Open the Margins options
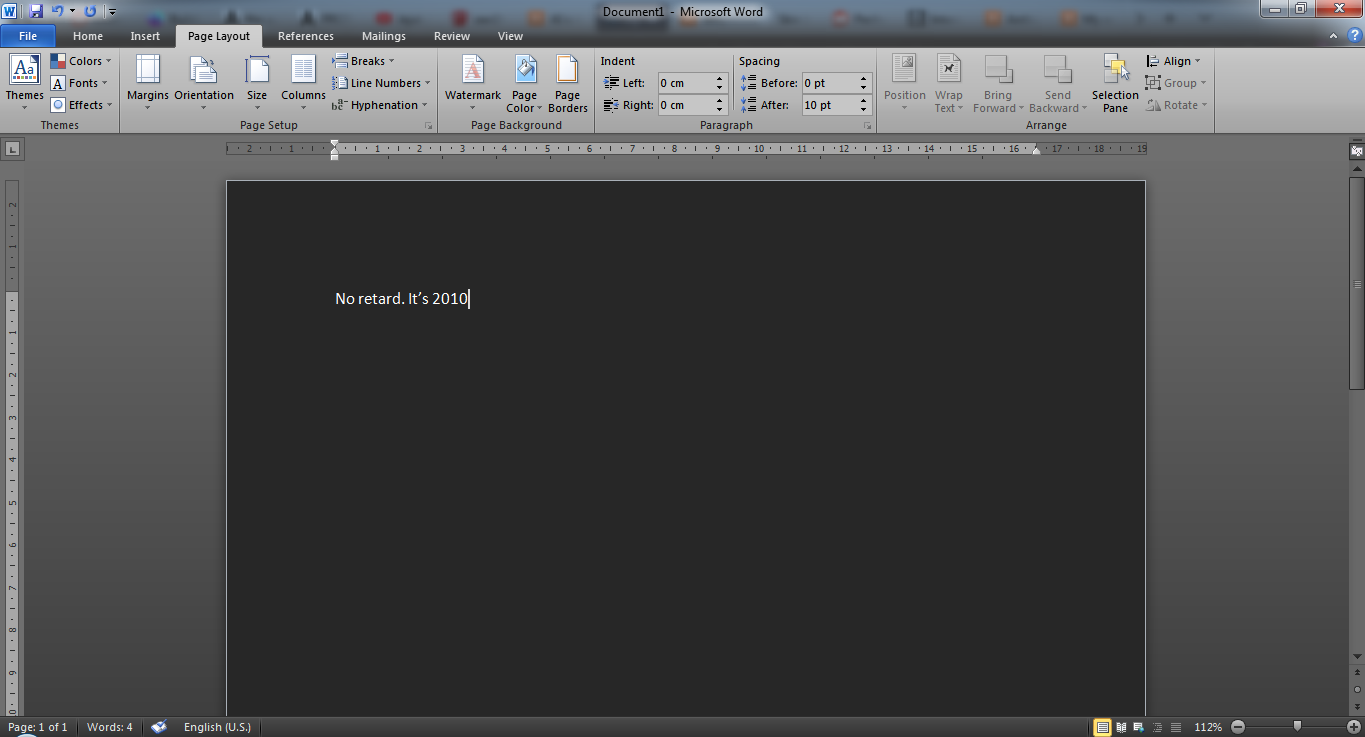 (x=148, y=84)
